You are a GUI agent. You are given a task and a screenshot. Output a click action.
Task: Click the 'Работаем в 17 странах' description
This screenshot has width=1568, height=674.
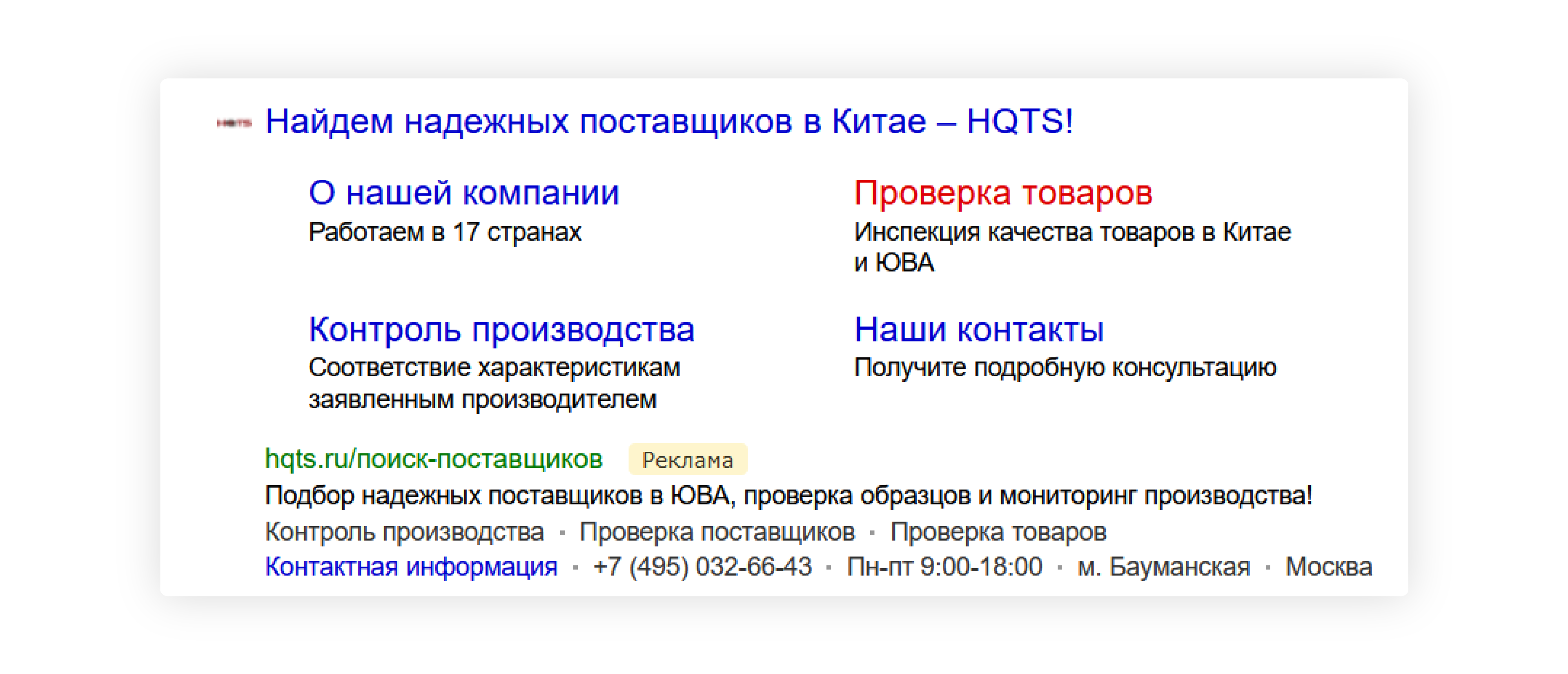coord(444,232)
